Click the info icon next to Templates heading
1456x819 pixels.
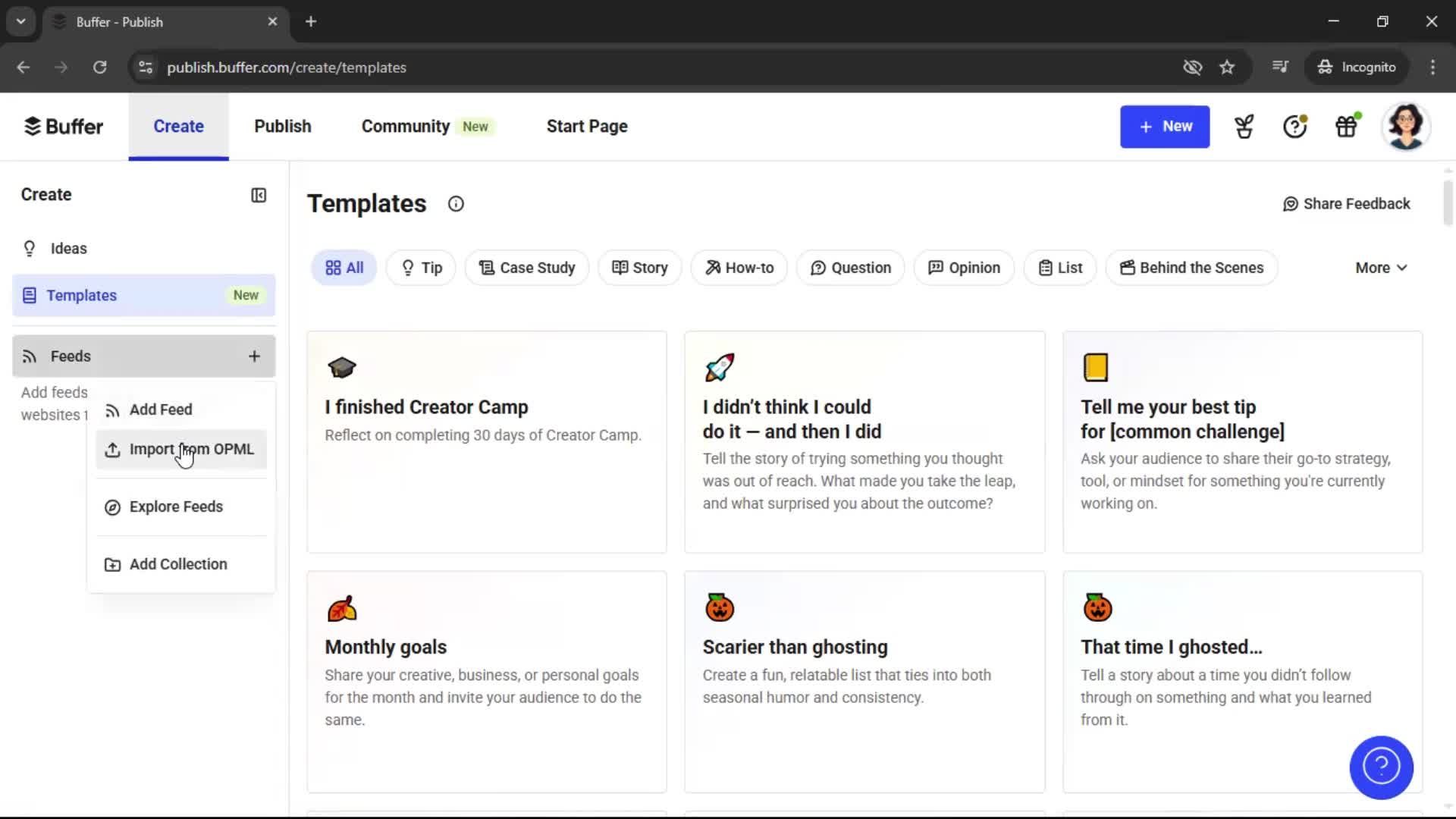(x=455, y=203)
